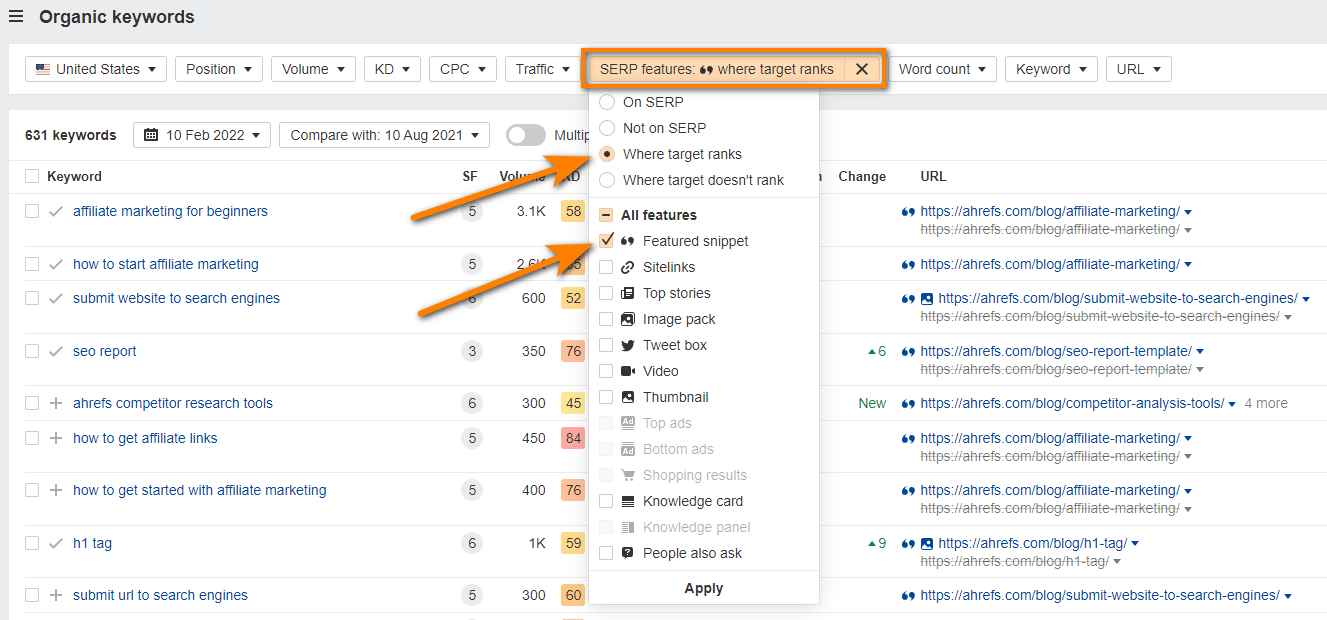Click the checkmark icon beside 'submit website to search engines'

click(55, 298)
